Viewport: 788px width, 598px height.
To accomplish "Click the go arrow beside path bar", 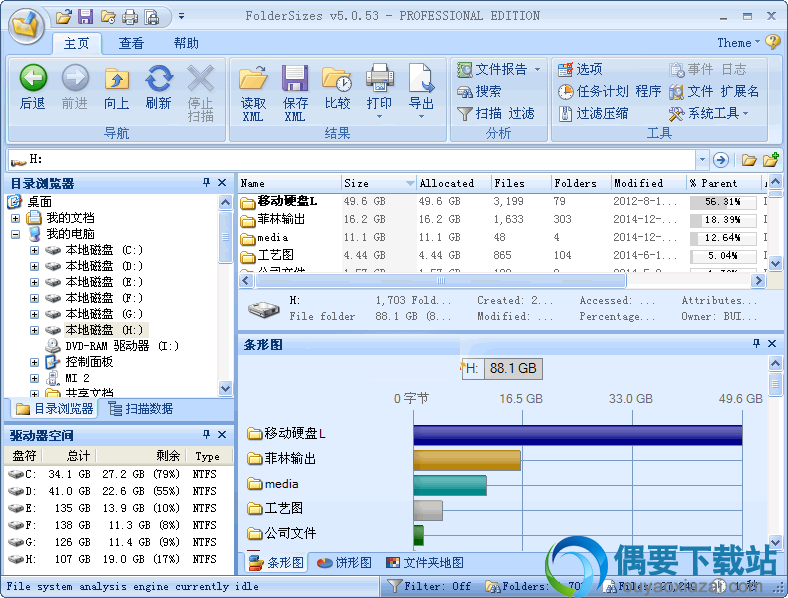I will pos(721,160).
